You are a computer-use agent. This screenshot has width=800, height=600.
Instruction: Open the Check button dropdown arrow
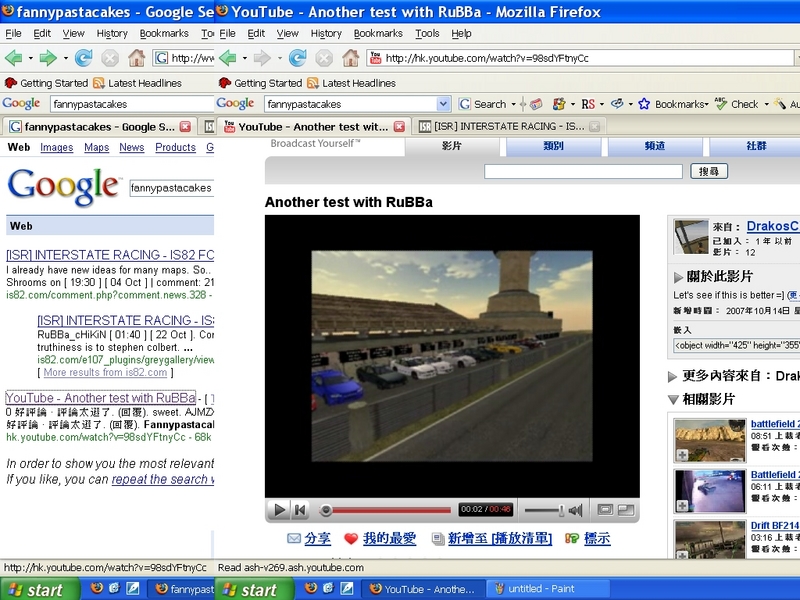[766, 104]
